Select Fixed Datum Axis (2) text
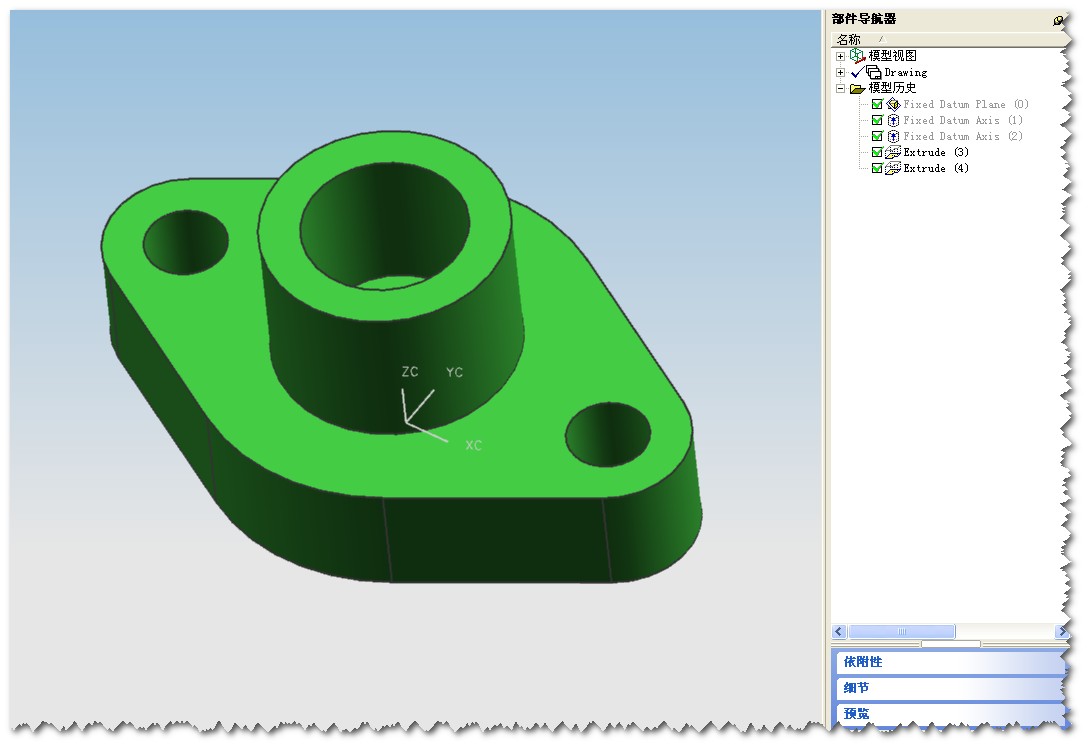 [x=963, y=136]
